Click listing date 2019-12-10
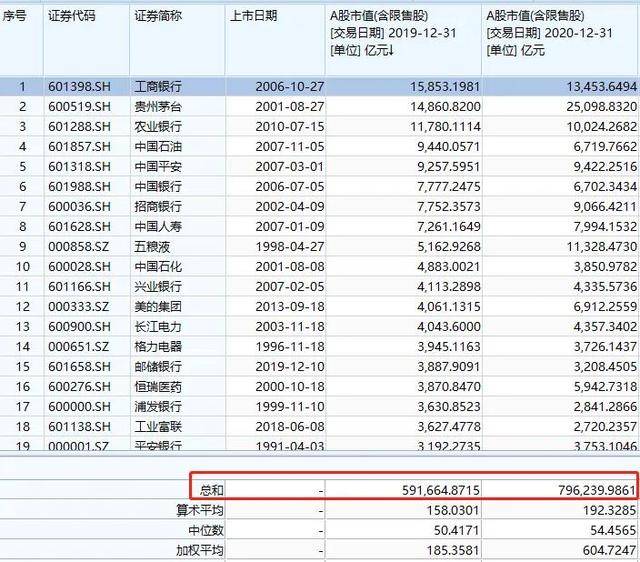 click(x=290, y=367)
